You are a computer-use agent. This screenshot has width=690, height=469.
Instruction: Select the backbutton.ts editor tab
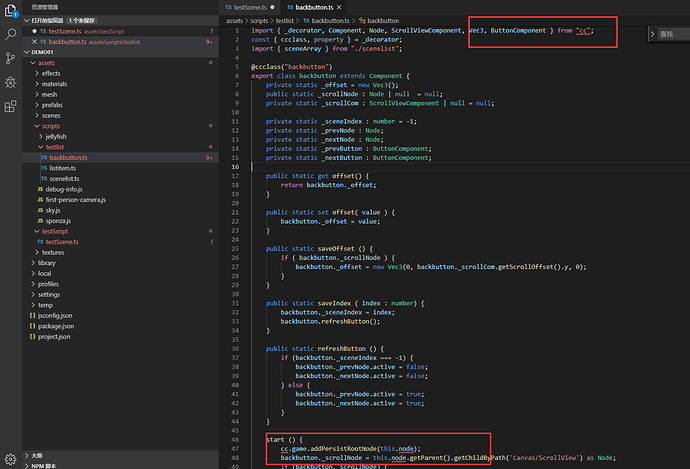313,7
